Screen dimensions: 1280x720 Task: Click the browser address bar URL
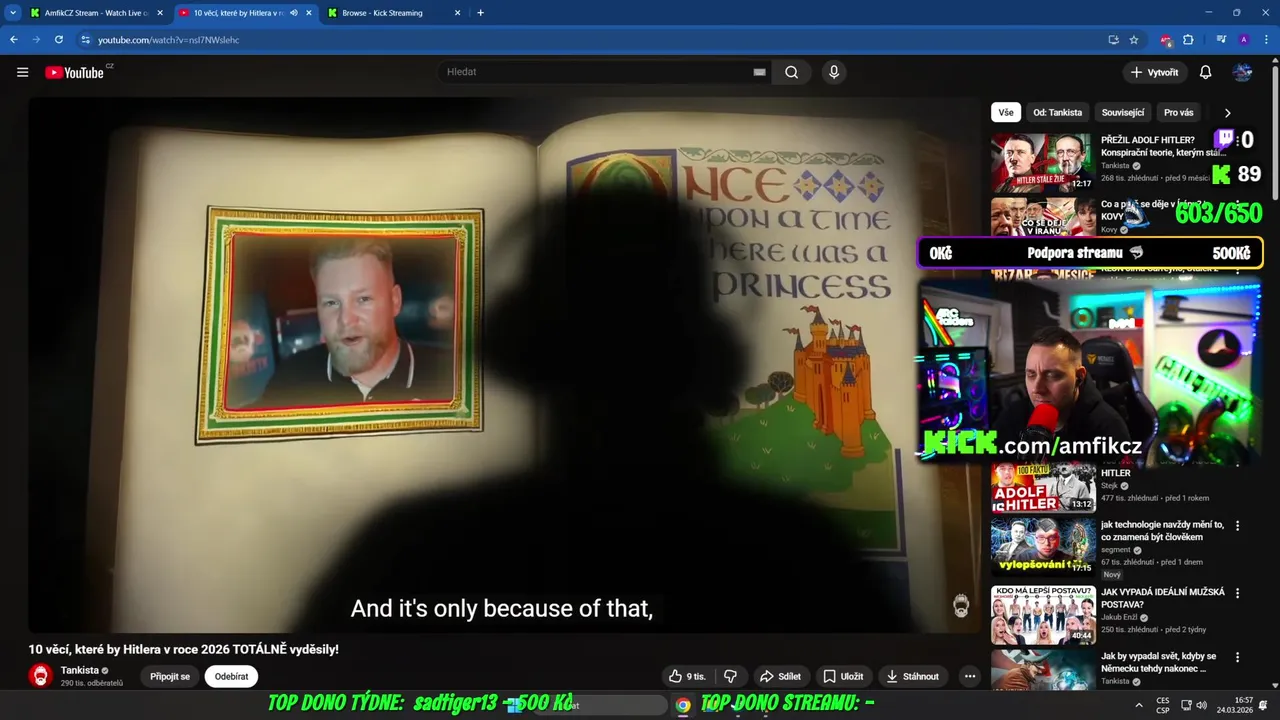168,40
